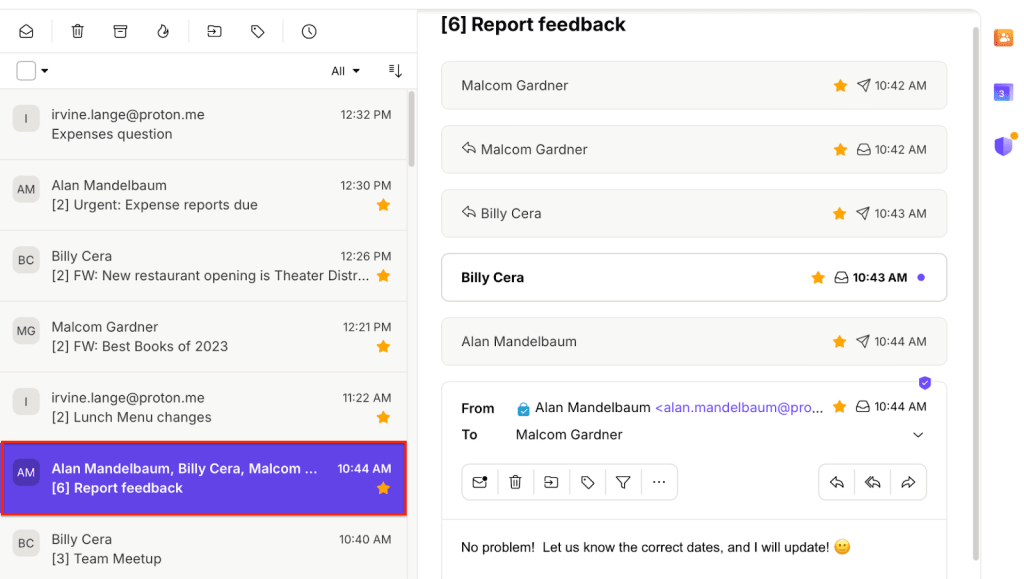
Task: Open the move to folder tool
Action: click(x=214, y=31)
